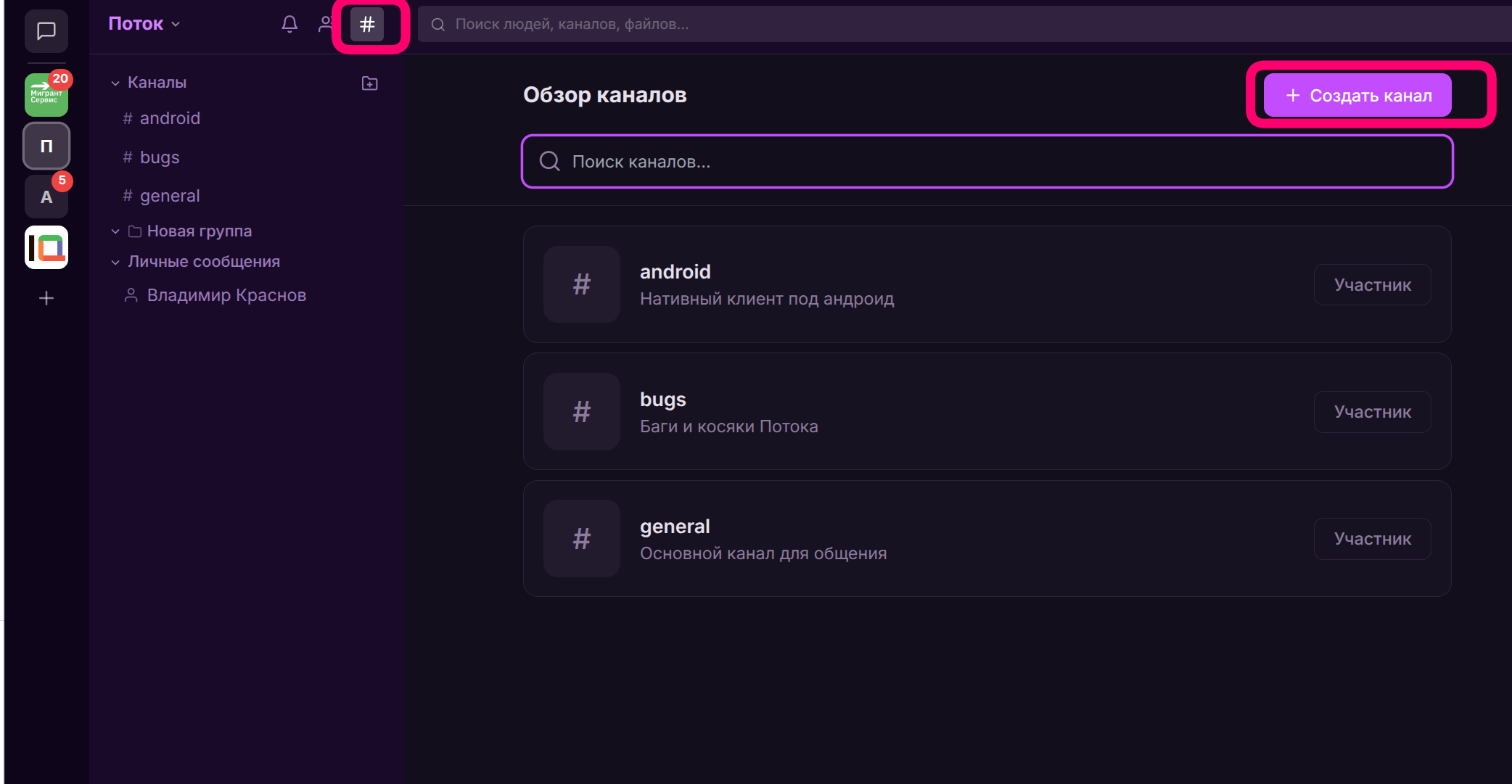Screen dimensions: 1512x784
Task: Collapse the Личные сообщения section
Action: (115, 263)
